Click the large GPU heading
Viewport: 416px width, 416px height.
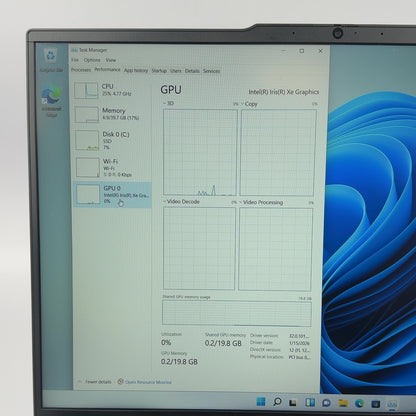click(x=171, y=90)
